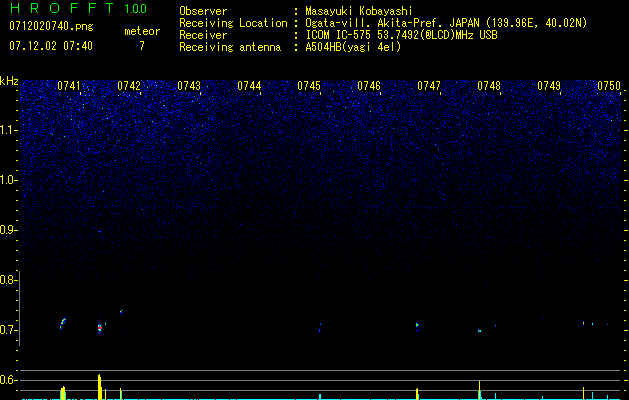Click the meteor echo just after 0741 mark

click(63, 323)
